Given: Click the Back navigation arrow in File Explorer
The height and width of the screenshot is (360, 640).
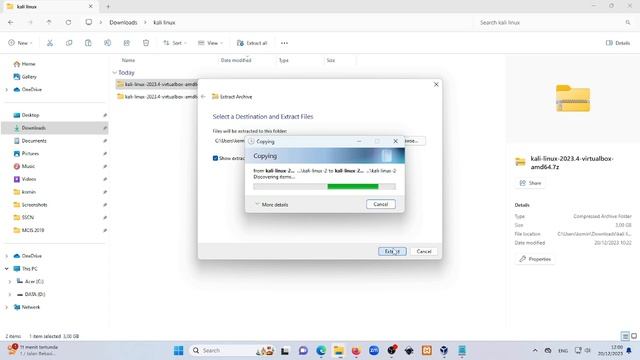Looking at the screenshot, I should [11, 22].
